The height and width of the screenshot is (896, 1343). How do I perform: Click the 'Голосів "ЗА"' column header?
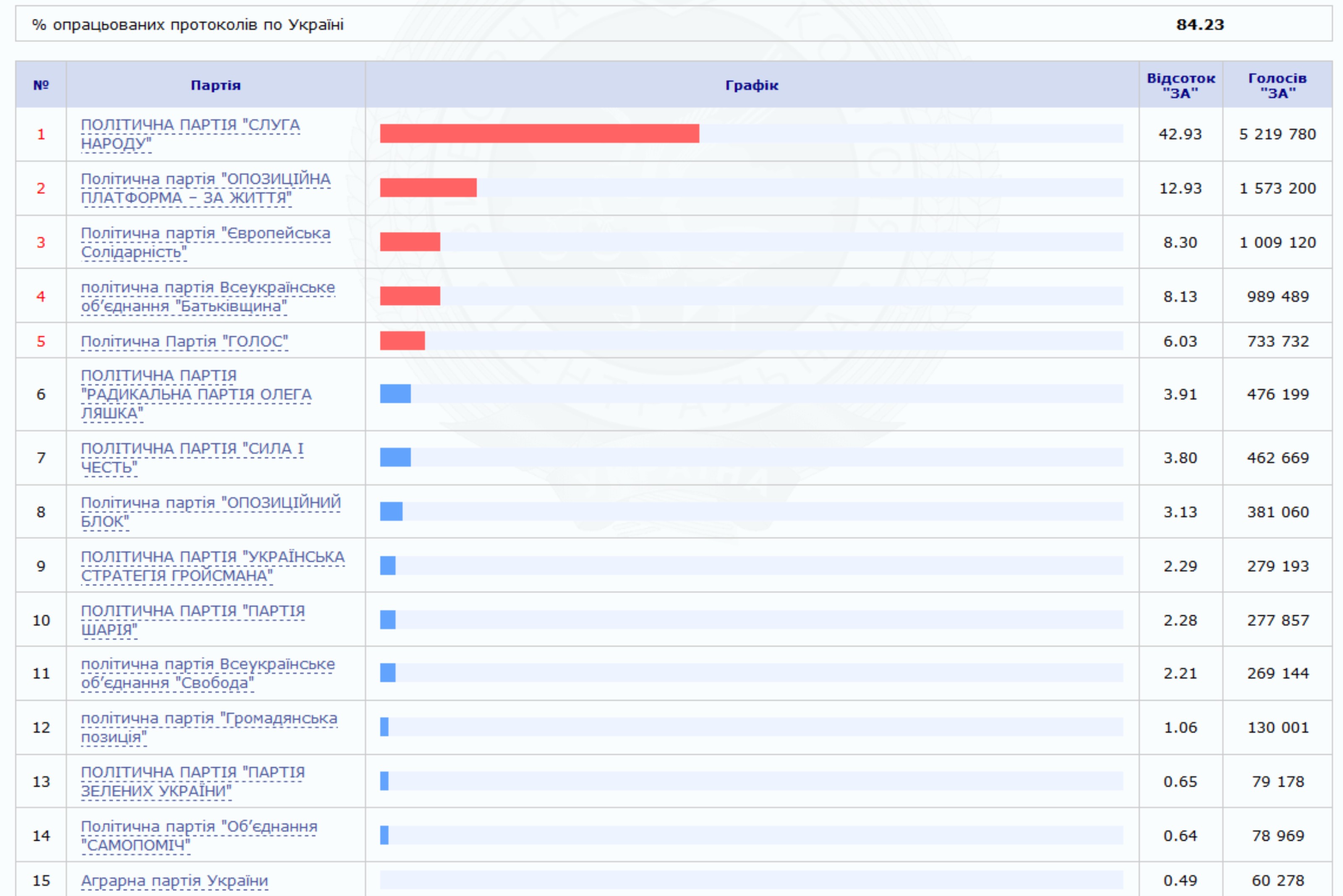pos(1278,86)
